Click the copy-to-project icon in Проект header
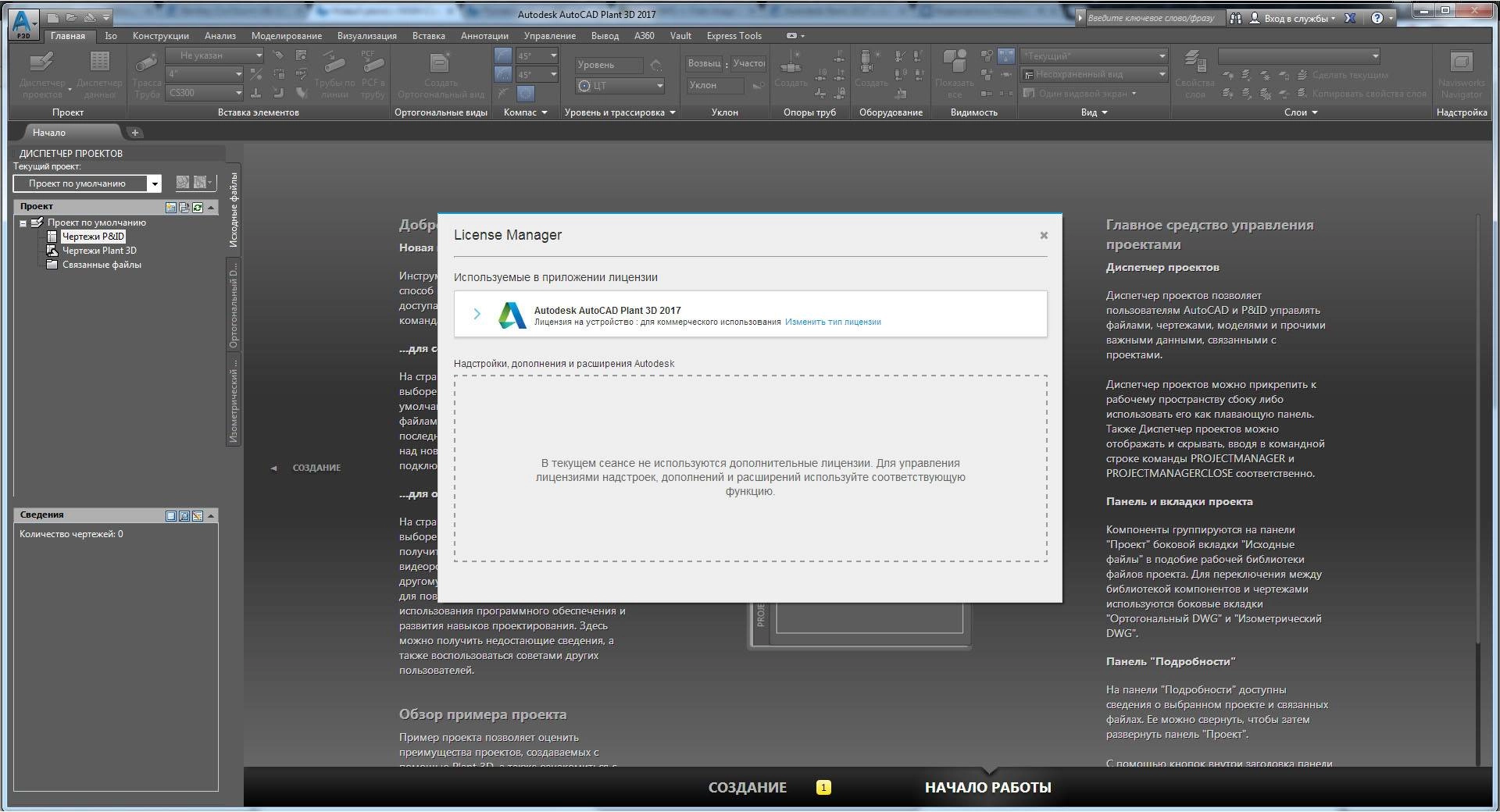 click(x=184, y=207)
